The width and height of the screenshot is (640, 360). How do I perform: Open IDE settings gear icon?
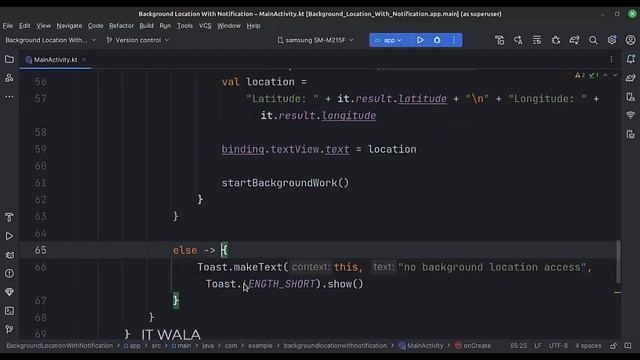click(612, 40)
